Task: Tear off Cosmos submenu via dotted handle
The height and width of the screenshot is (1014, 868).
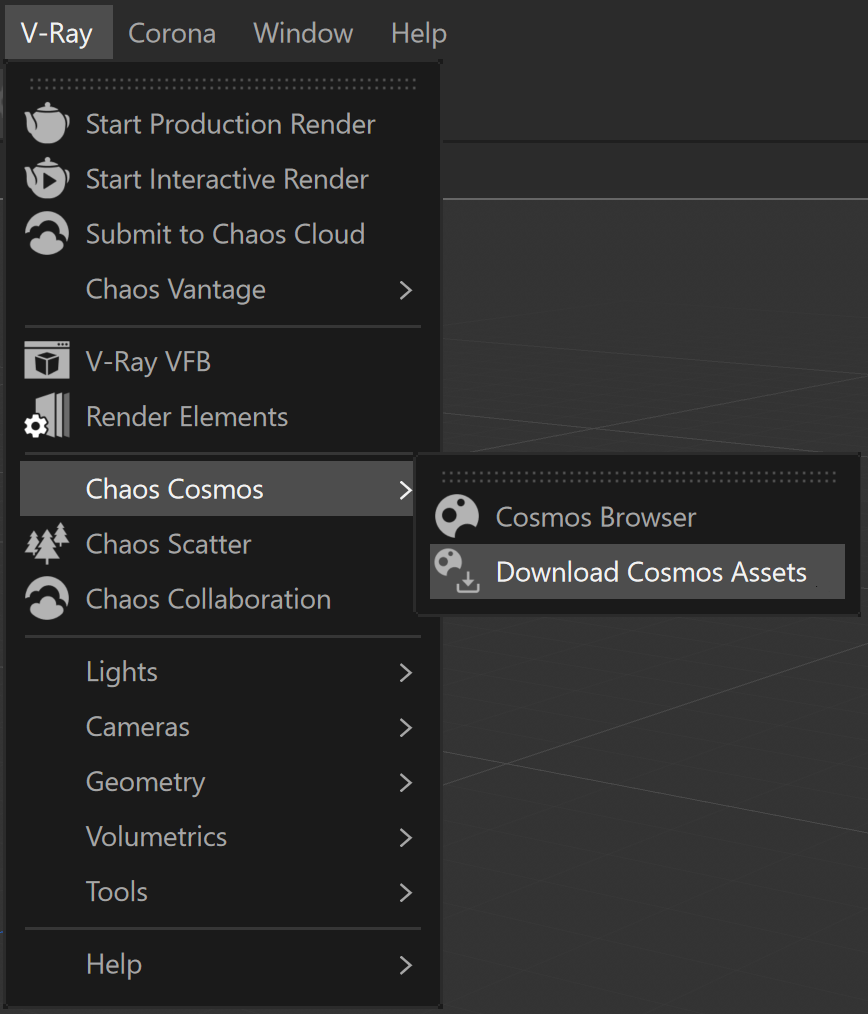Action: pos(639,477)
